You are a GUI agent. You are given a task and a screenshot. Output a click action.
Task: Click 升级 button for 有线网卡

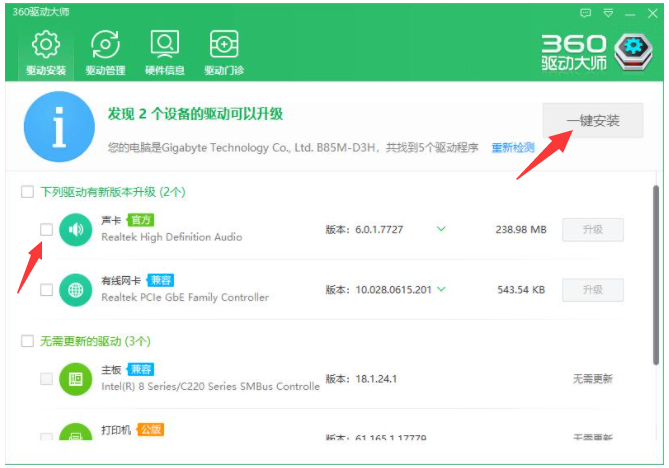click(x=593, y=290)
